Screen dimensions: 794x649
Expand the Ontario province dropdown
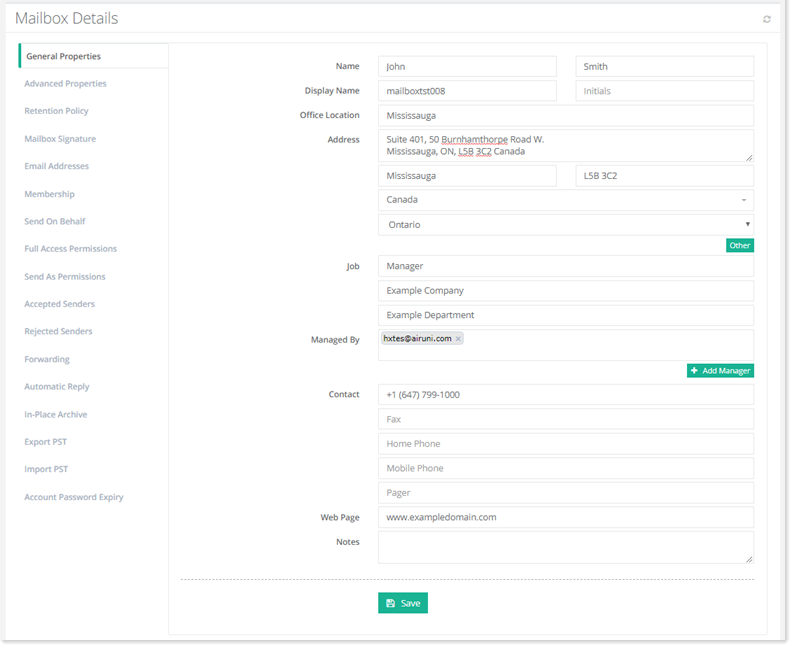[565, 225]
